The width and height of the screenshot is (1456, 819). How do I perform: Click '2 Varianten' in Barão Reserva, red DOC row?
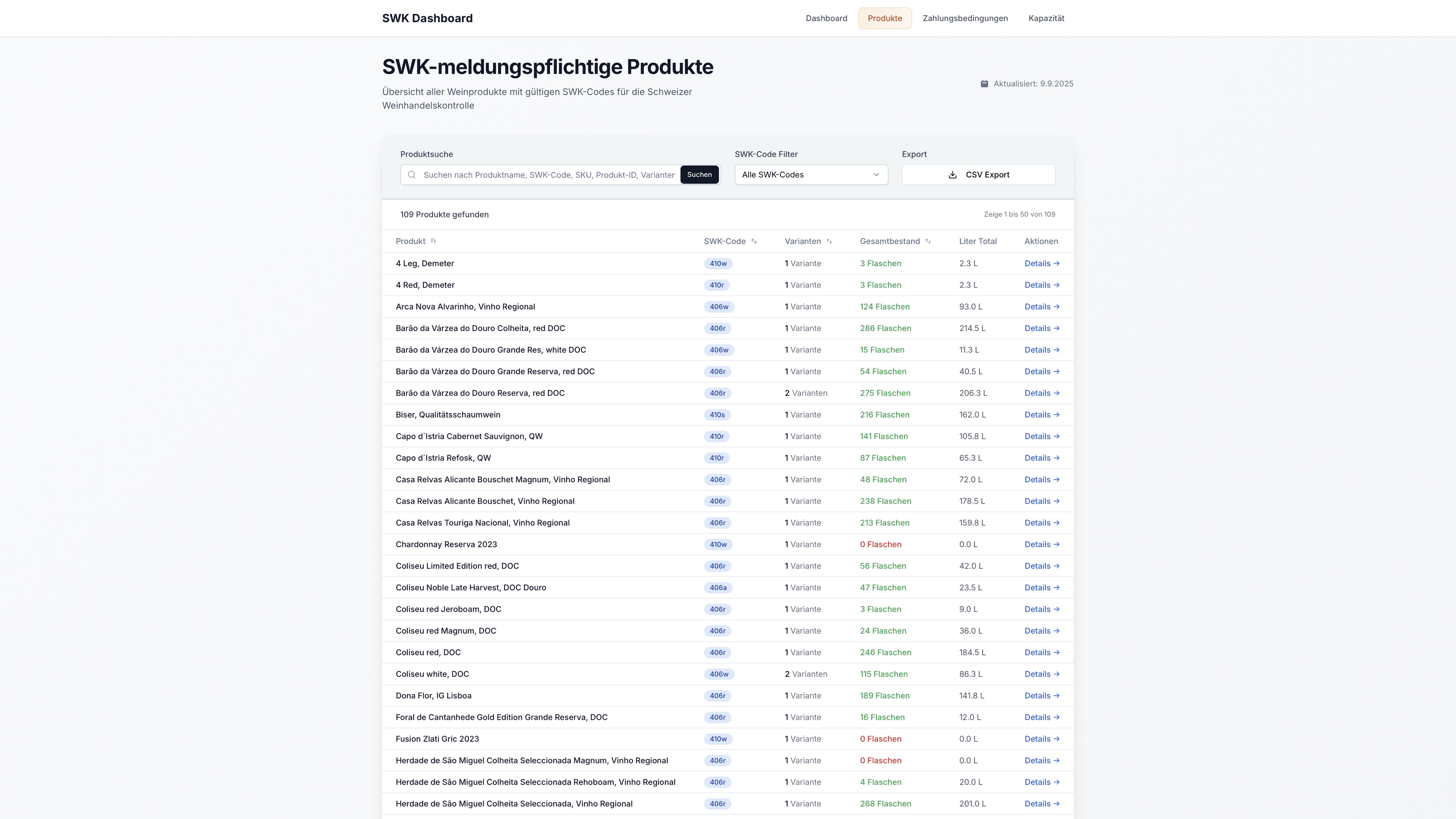tap(806, 393)
